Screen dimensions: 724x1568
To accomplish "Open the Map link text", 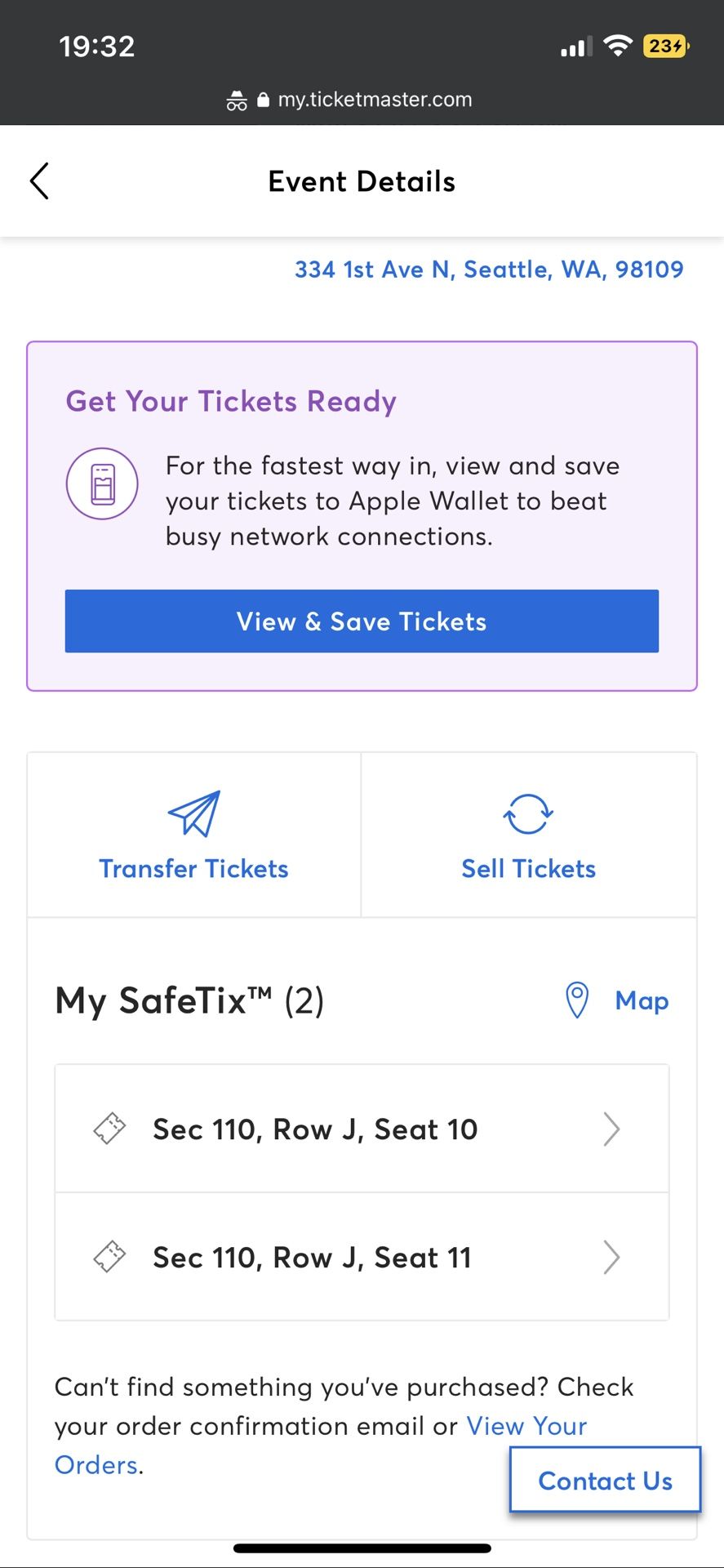I will [x=642, y=1001].
